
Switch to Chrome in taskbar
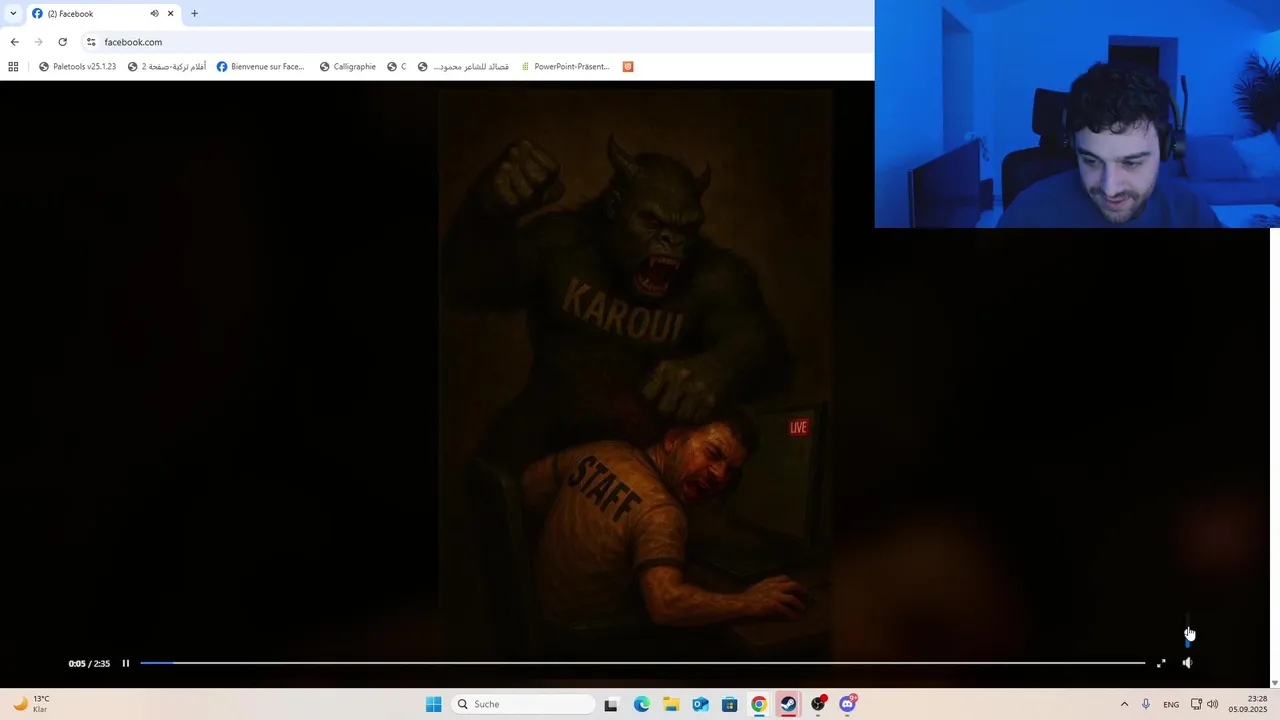pos(759,704)
